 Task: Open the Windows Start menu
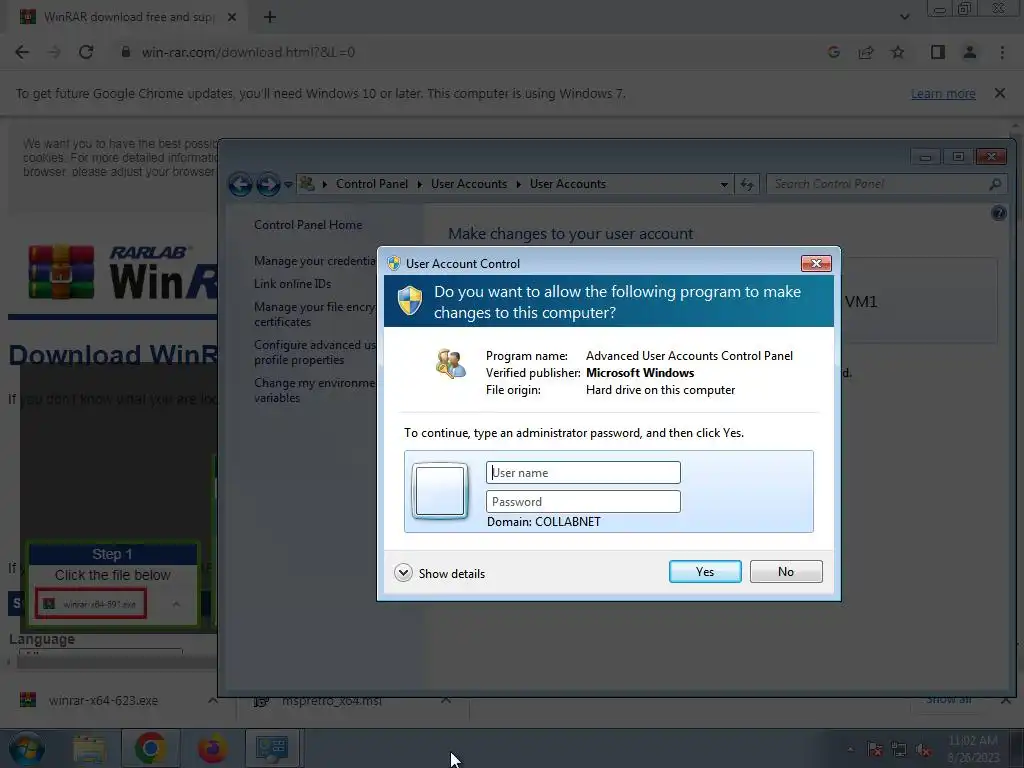(x=27, y=748)
